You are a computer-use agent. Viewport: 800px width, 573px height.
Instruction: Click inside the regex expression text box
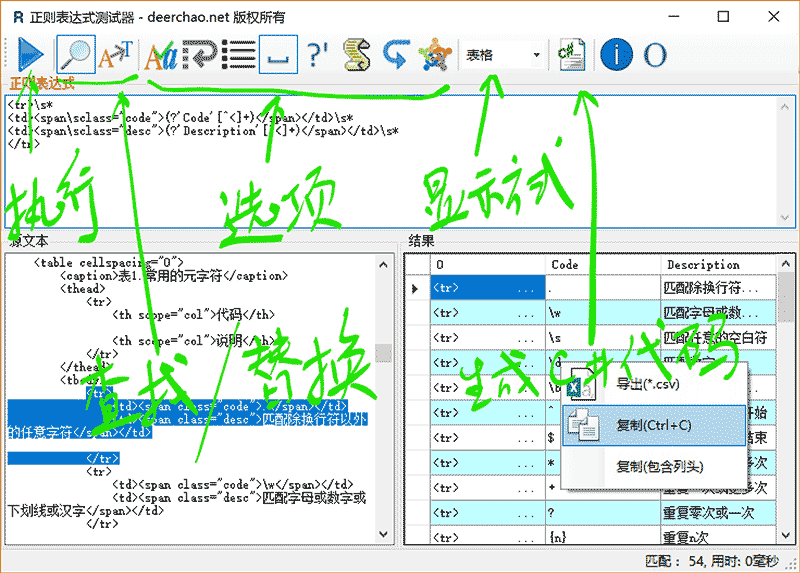[392, 161]
